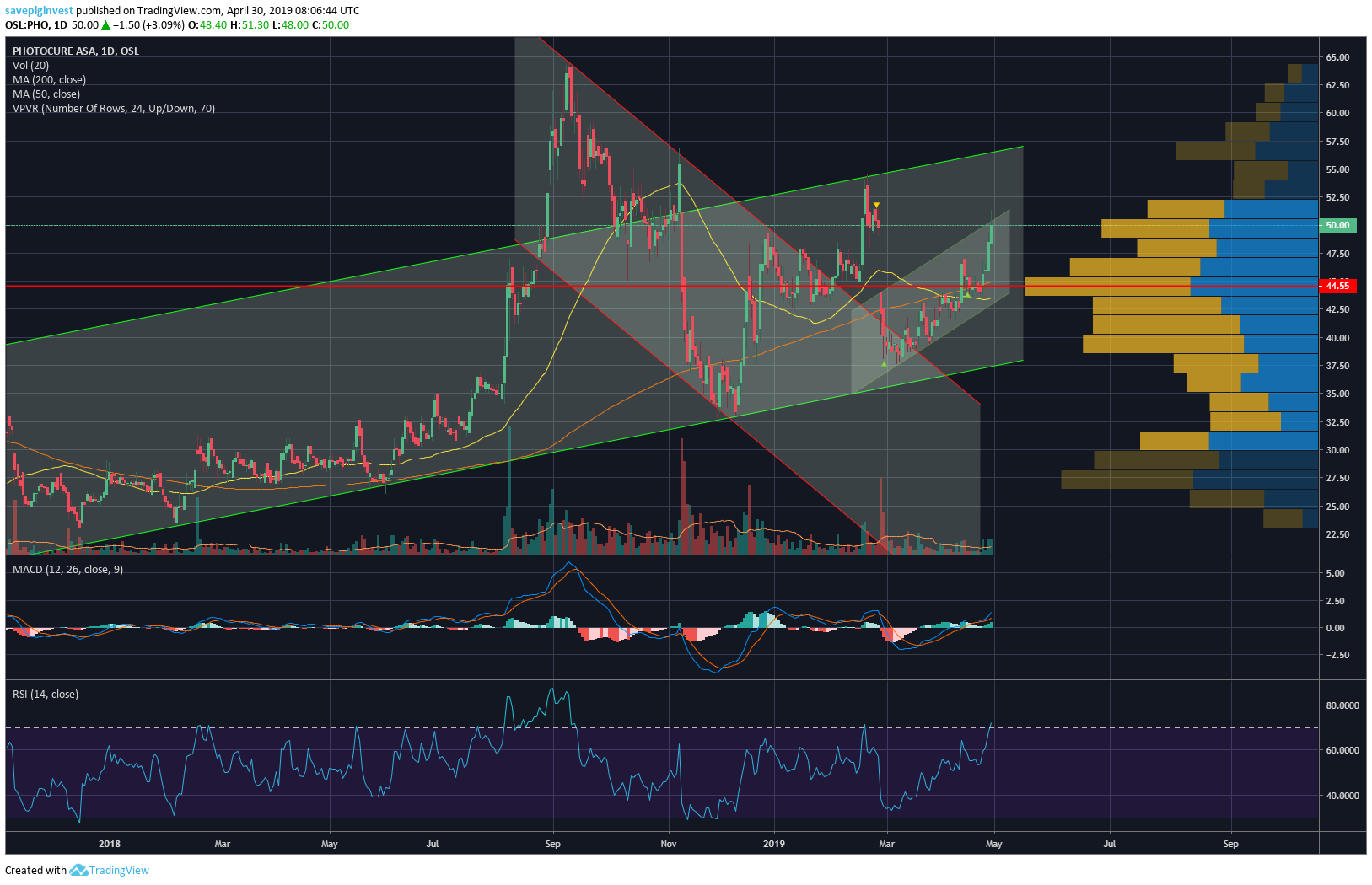Image resolution: width=1372 pixels, height=885 pixels.
Task: Click the TradingView cloud logo icon
Action: coord(78,870)
